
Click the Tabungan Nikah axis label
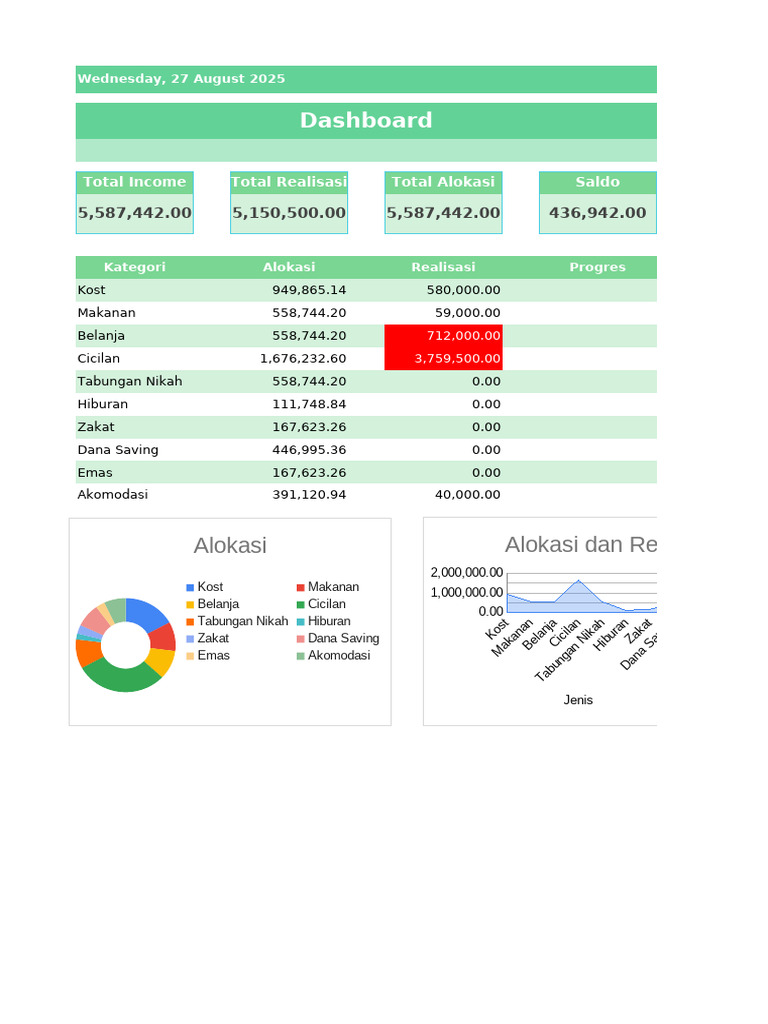pos(569,650)
